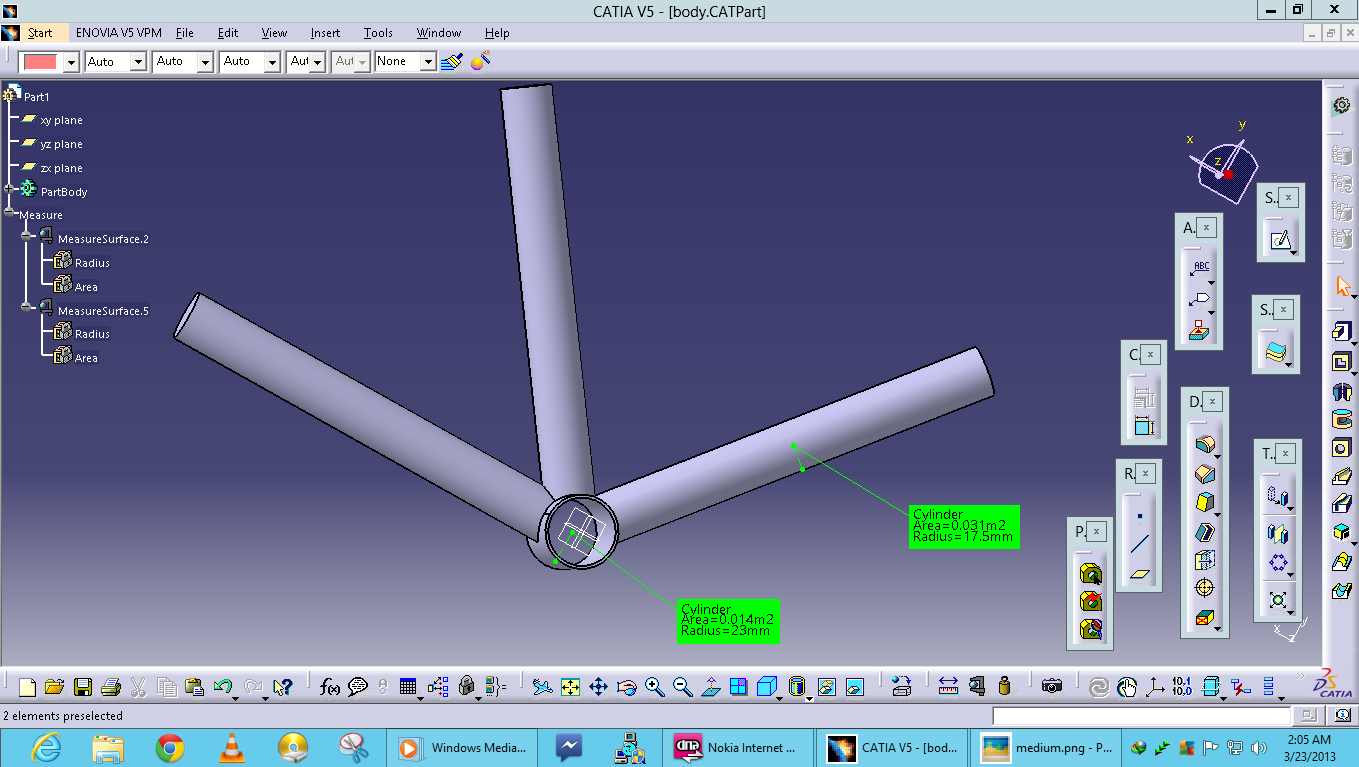Open the Start menu
The height and width of the screenshot is (767, 1359).
tap(40, 33)
